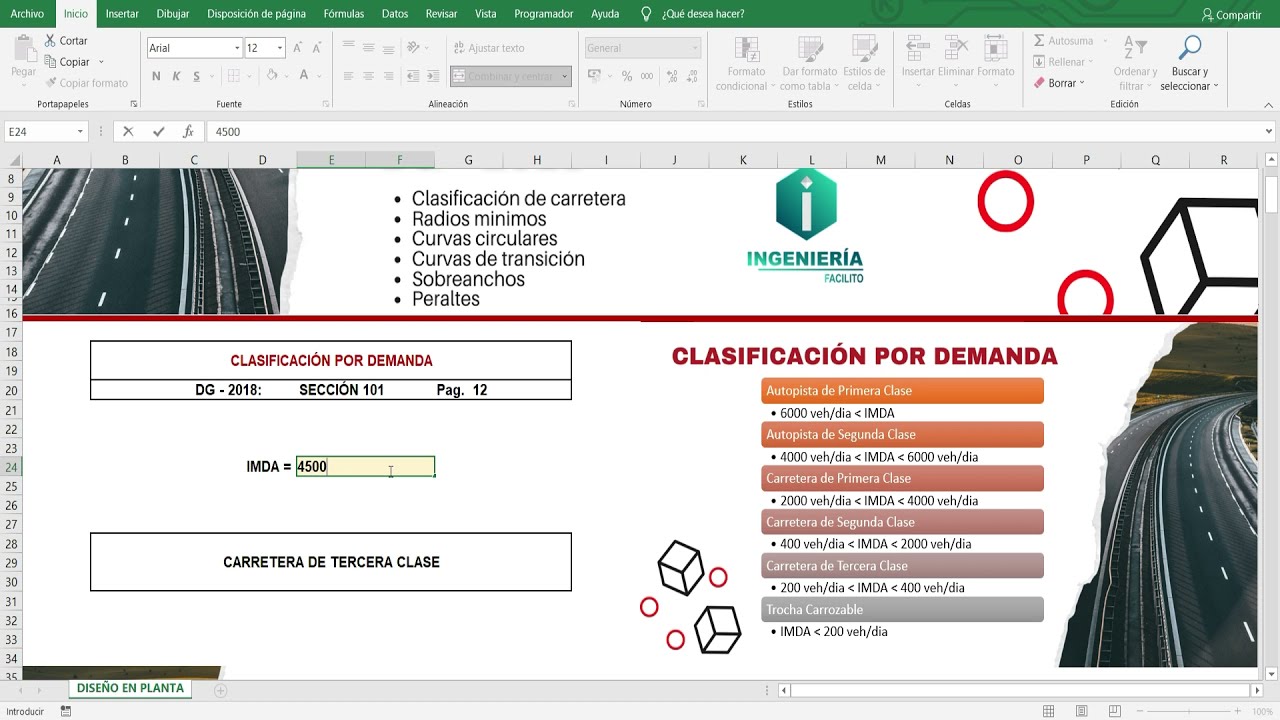Cancel the entry with X in formula bar

[x=128, y=131]
